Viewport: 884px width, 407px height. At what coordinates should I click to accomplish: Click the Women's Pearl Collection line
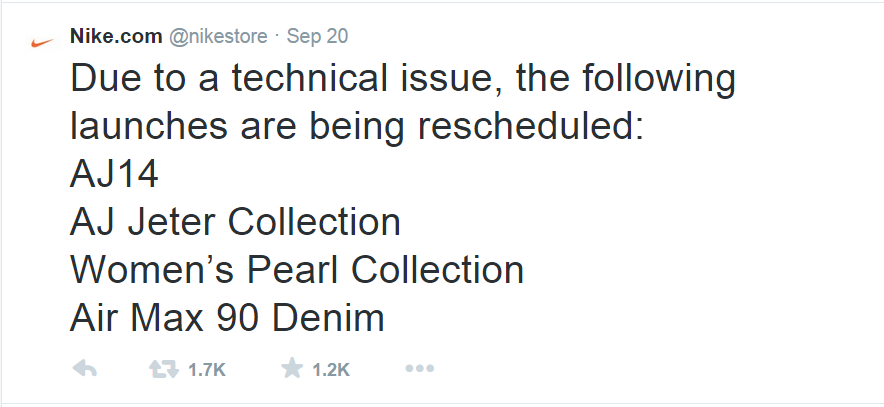297,270
